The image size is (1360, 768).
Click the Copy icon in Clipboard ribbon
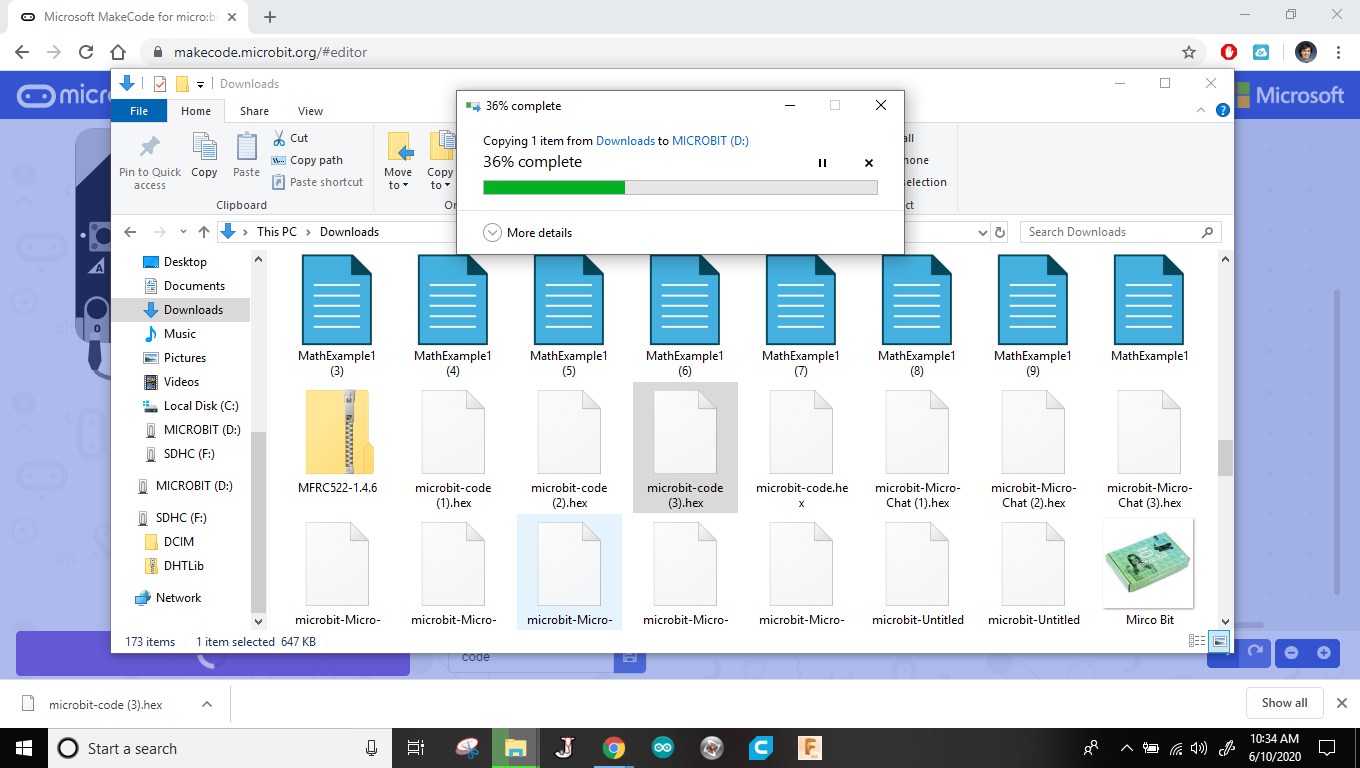(204, 148)
